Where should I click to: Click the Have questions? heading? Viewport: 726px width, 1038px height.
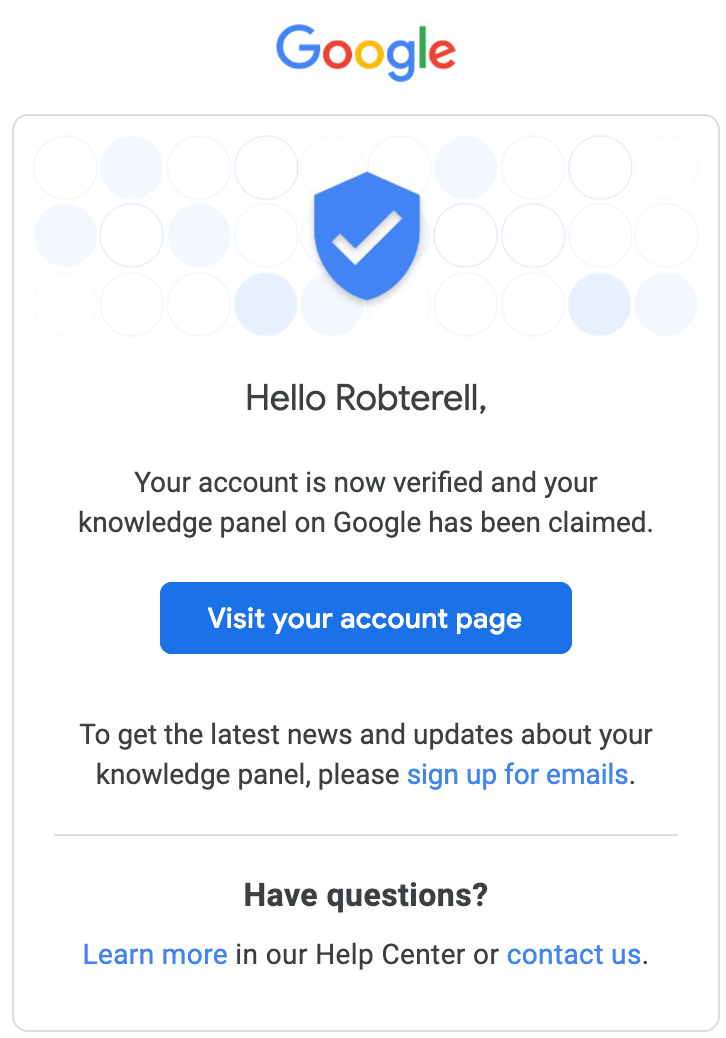click(366, 894)
